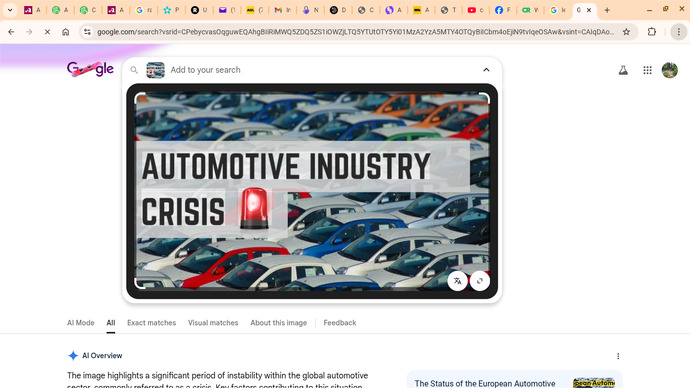Click the Feedback link

[340, 323]
